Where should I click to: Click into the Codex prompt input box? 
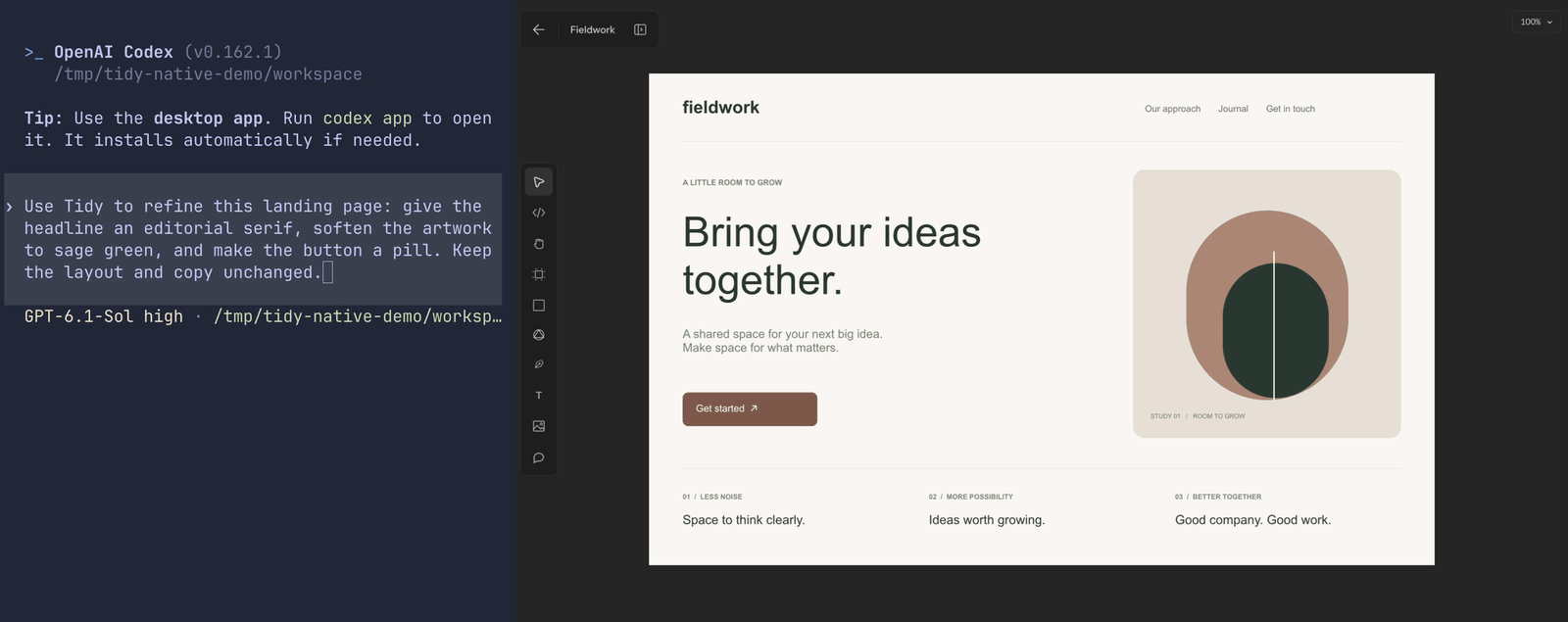[253, 239]
